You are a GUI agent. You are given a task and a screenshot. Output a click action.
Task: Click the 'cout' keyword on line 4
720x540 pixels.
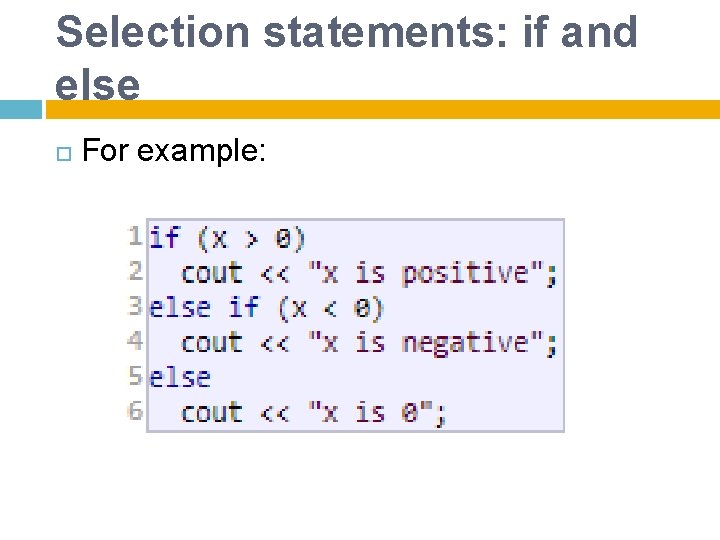(x=212, y=342)
